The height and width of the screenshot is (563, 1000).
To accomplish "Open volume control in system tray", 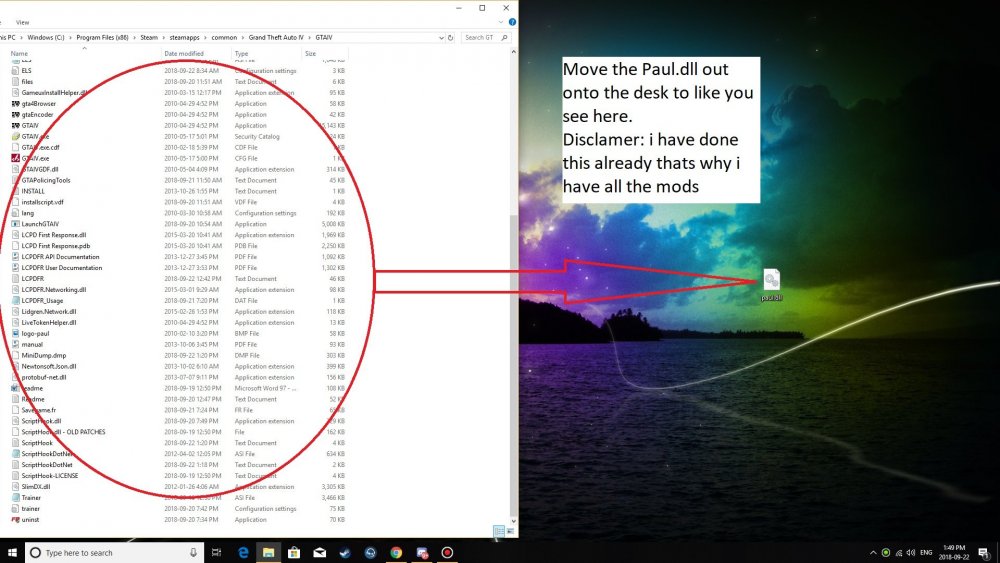I will click(911, 553).
